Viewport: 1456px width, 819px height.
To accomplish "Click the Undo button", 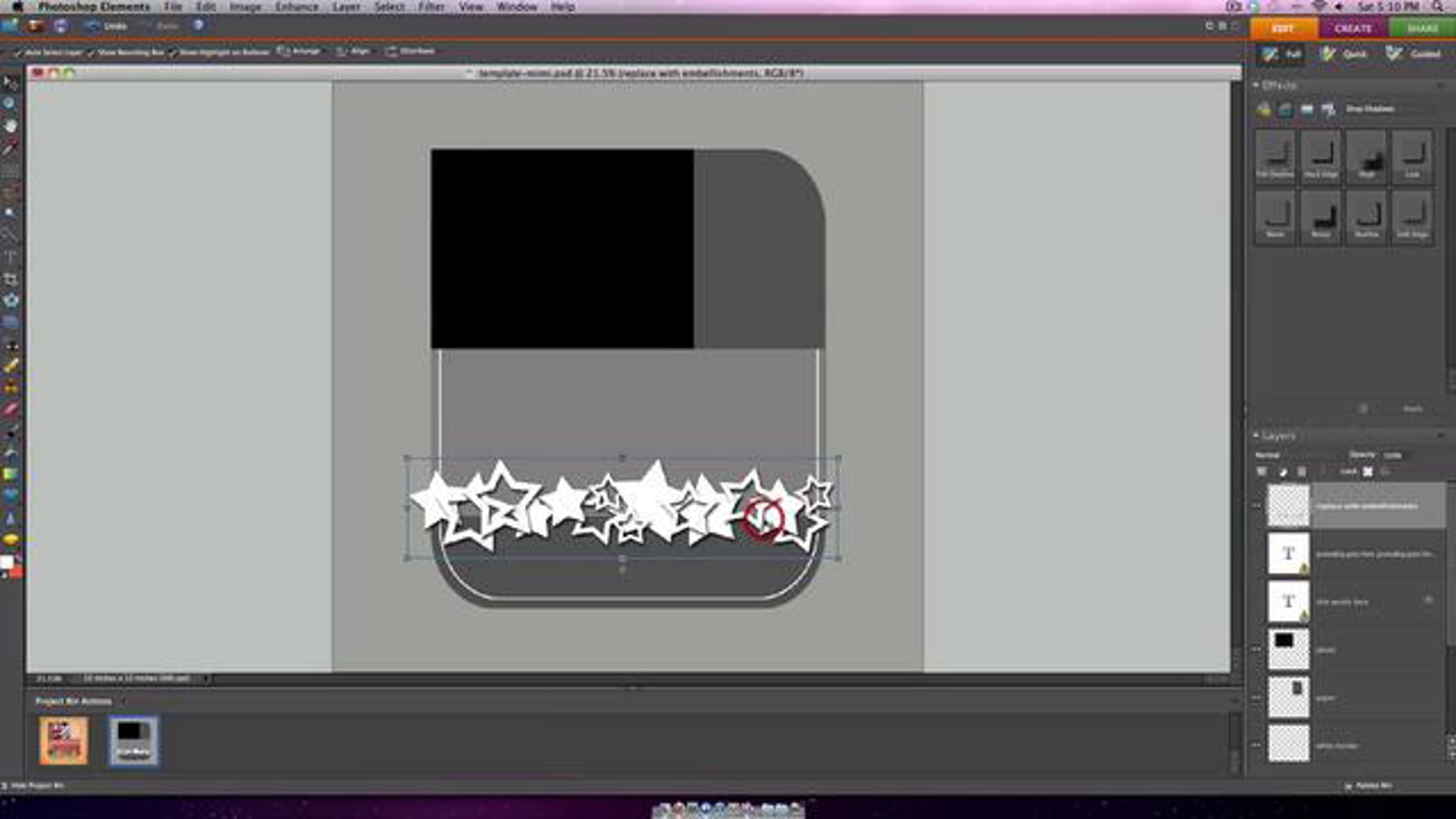I will click(106, 26).
